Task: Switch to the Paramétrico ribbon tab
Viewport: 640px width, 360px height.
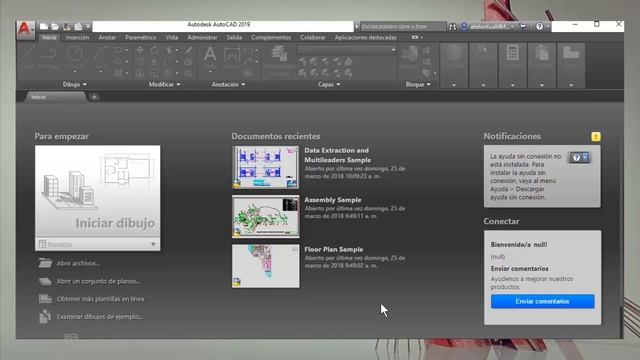Action: 141,38
